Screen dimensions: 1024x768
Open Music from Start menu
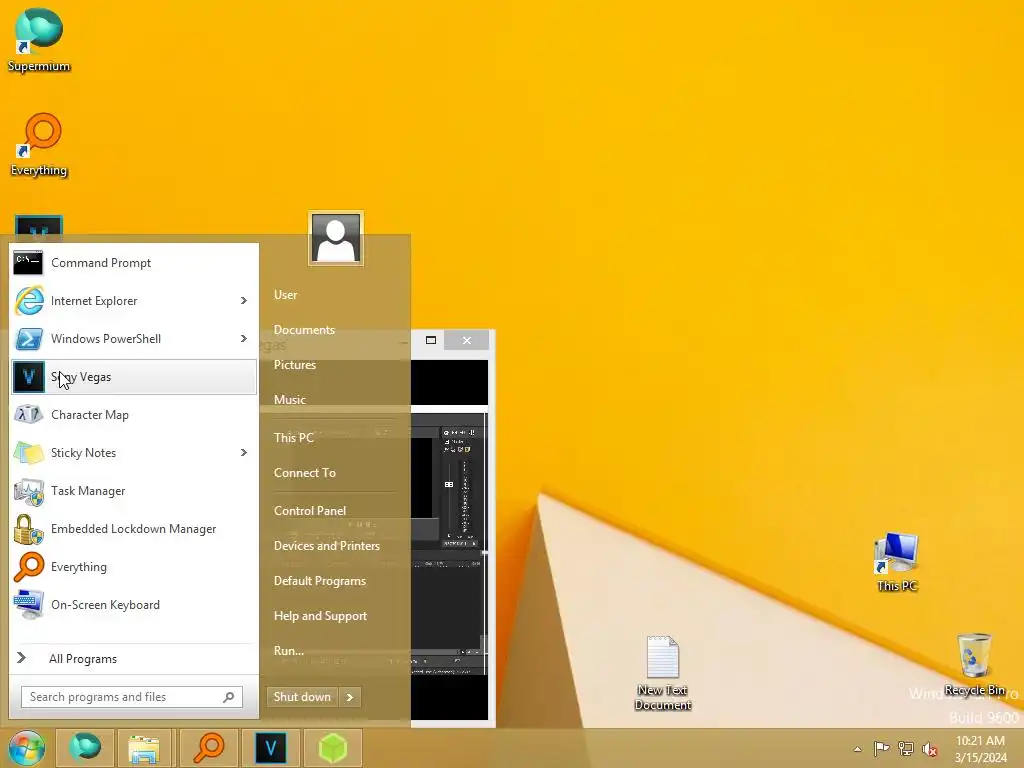click(x=289, y=400)
